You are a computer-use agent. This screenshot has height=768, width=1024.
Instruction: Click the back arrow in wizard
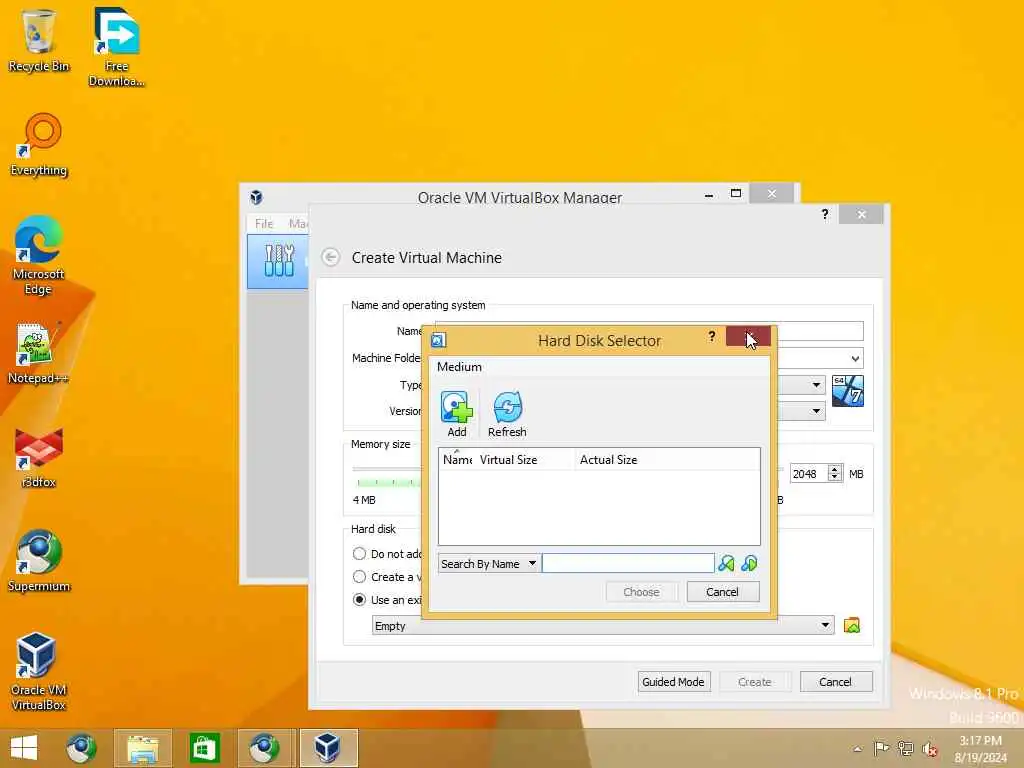point(331,257)
